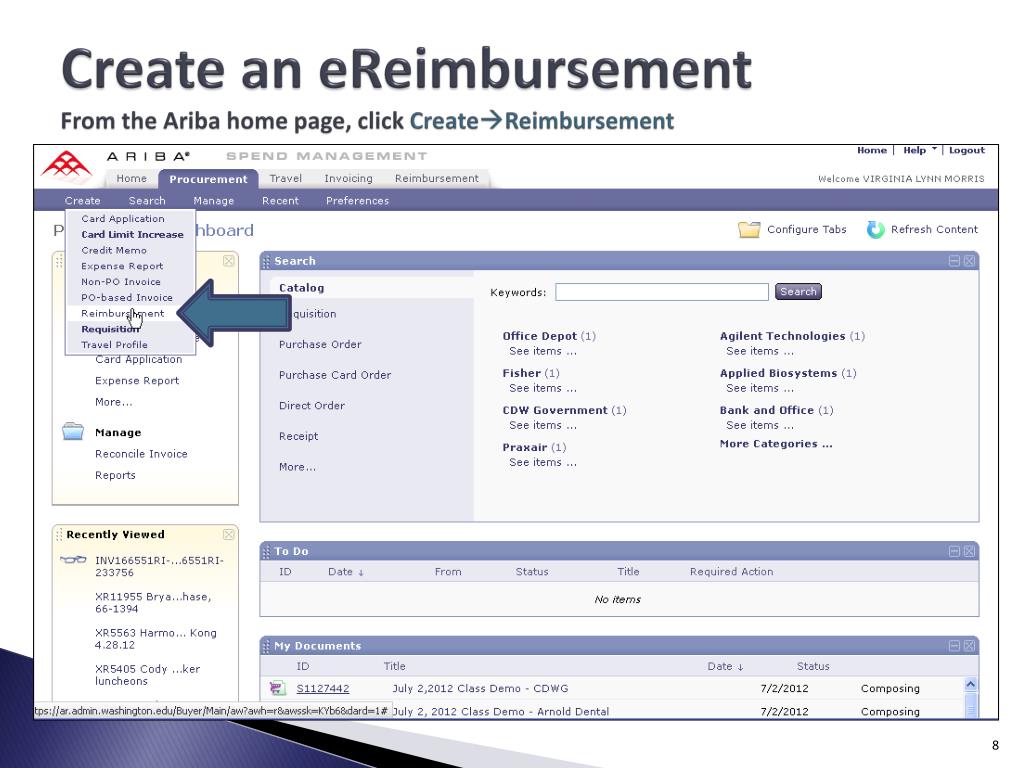
Task: Minimize the To Do panel
Action: [954, 551]
